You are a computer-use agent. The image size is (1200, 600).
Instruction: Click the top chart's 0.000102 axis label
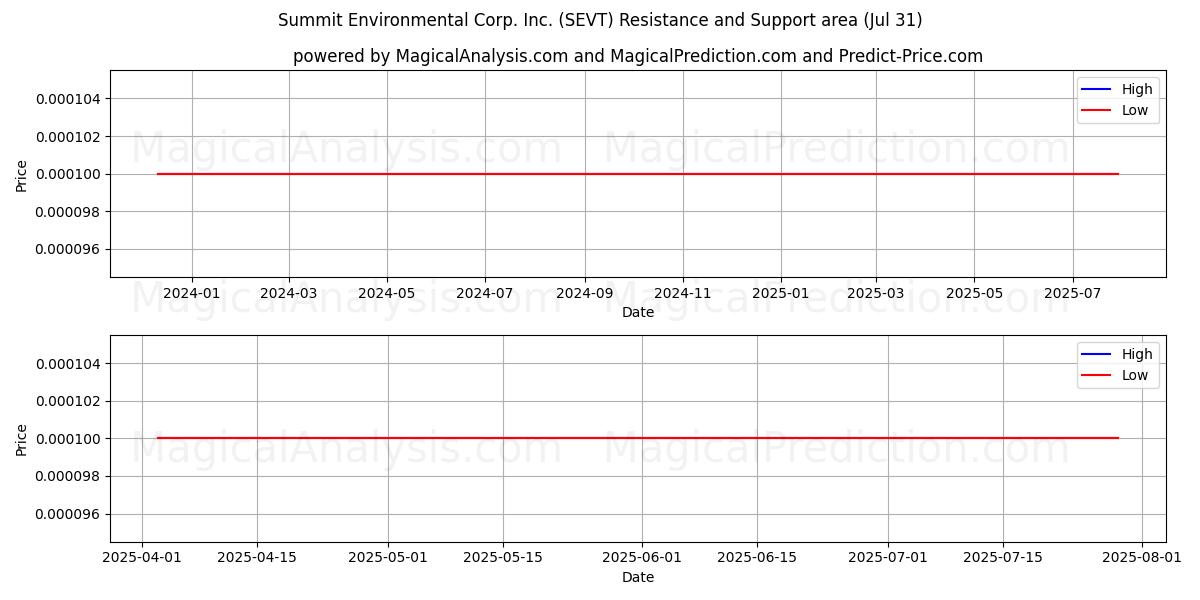[x=69, y=137]
